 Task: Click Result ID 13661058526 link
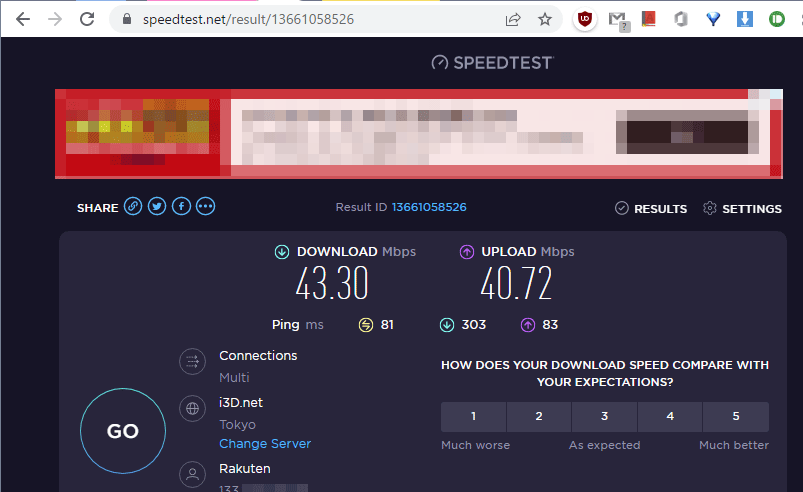[429, 207]
